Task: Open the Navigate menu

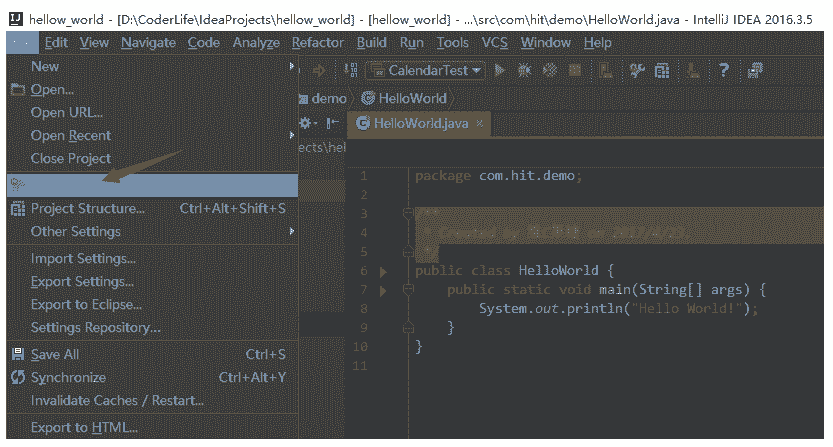Action: point(148,43)
